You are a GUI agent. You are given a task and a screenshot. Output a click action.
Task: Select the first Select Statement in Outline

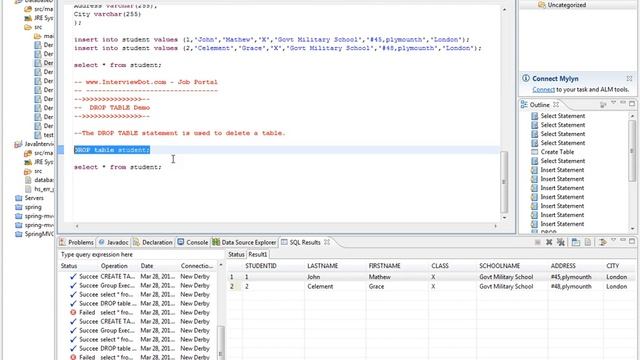coord(562,116)
